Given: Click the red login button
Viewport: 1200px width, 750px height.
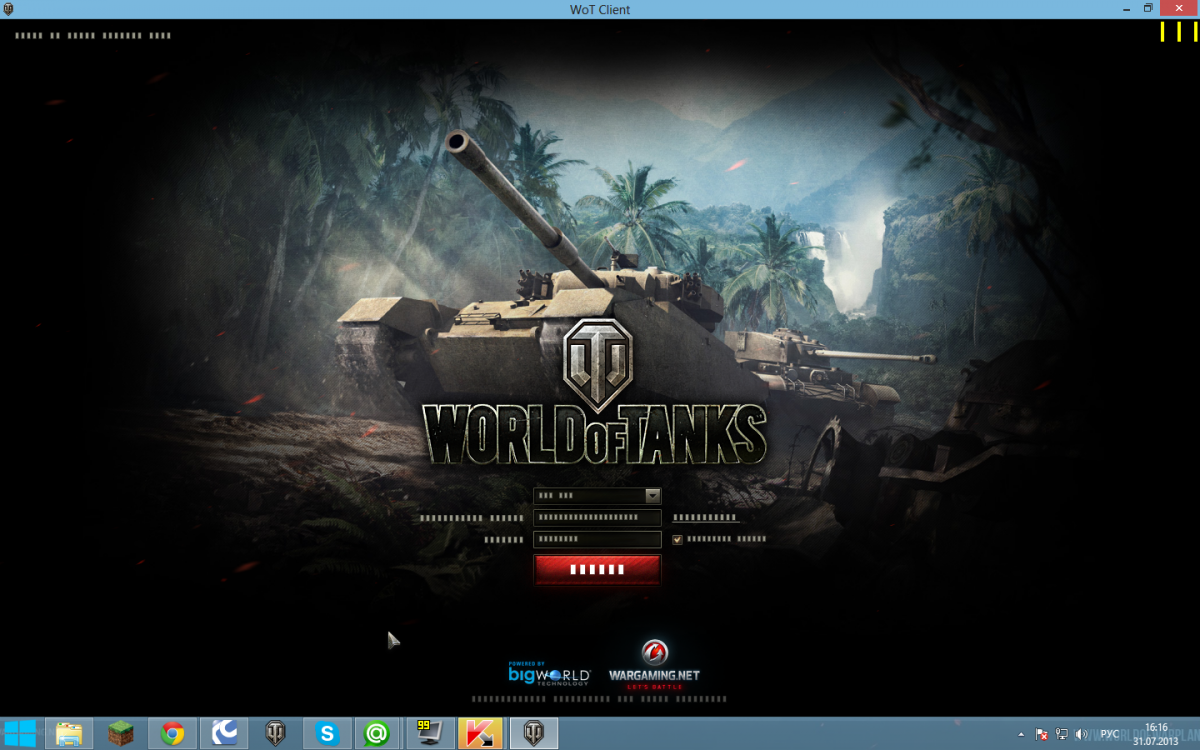Looking at the screenshot, I should (x=597, y=569).
